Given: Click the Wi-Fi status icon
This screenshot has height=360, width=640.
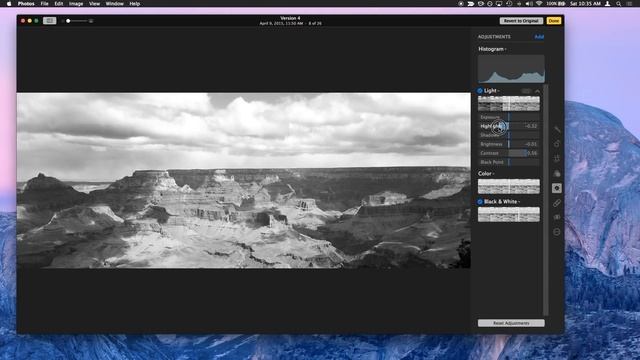Looking at the screenshot, I should tap(539, 4).
